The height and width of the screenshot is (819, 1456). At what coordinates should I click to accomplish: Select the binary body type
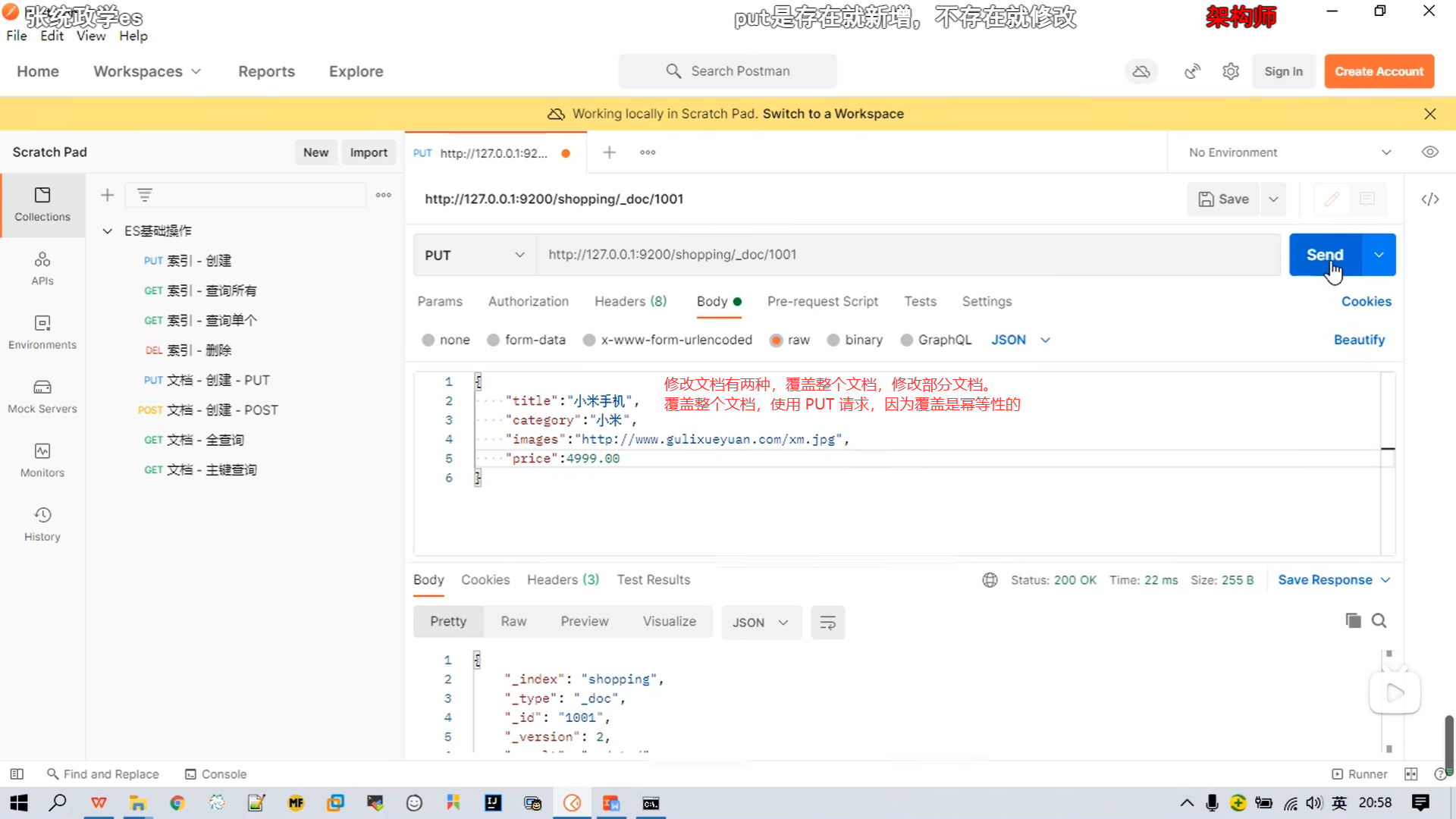pyautogui.click(x=833, y=340)
